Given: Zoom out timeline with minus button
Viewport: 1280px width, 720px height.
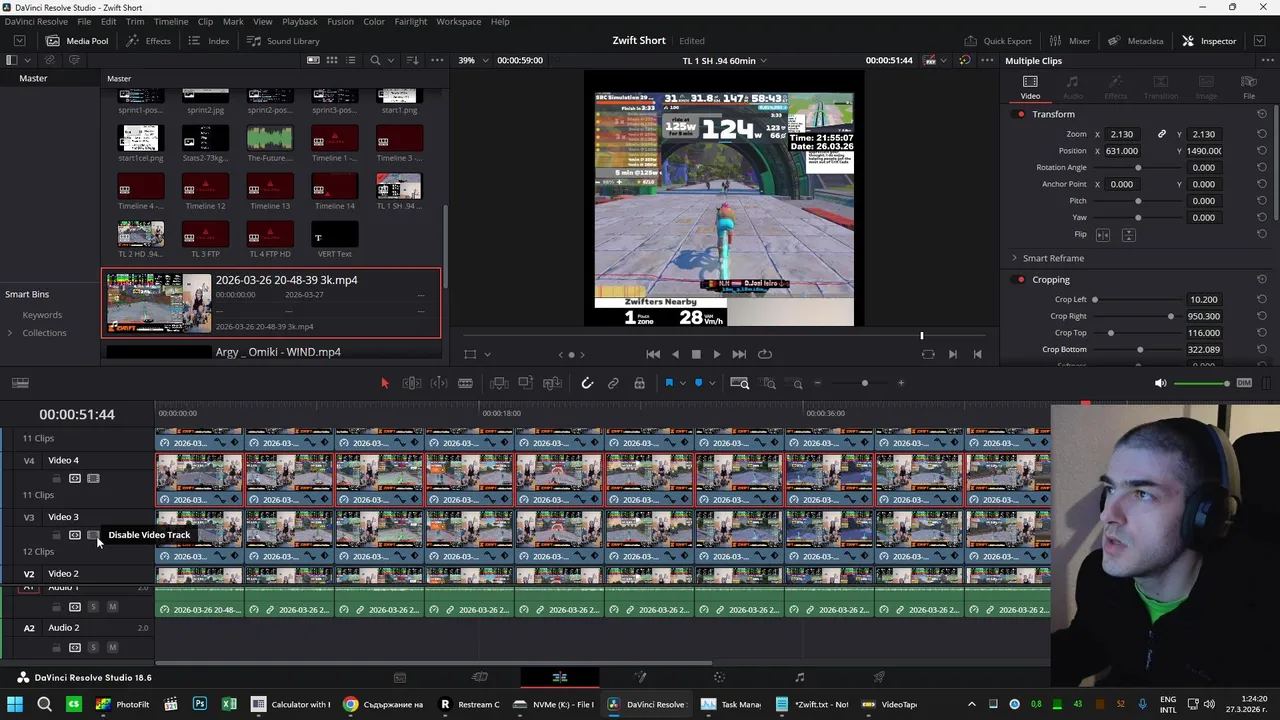Looking at the screenshot, I should [817, 383].
